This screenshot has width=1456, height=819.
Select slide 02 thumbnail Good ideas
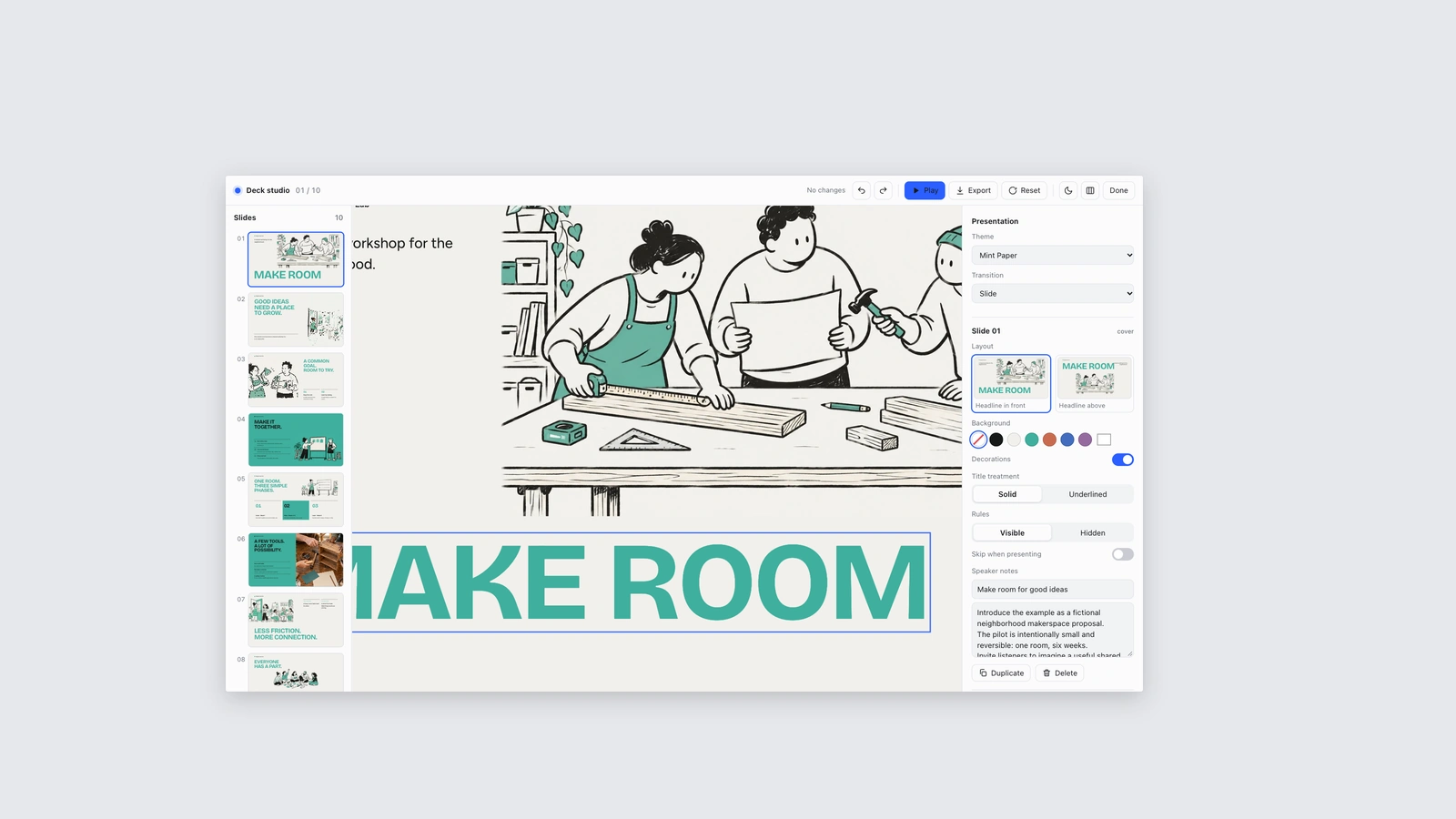point(296,319)
